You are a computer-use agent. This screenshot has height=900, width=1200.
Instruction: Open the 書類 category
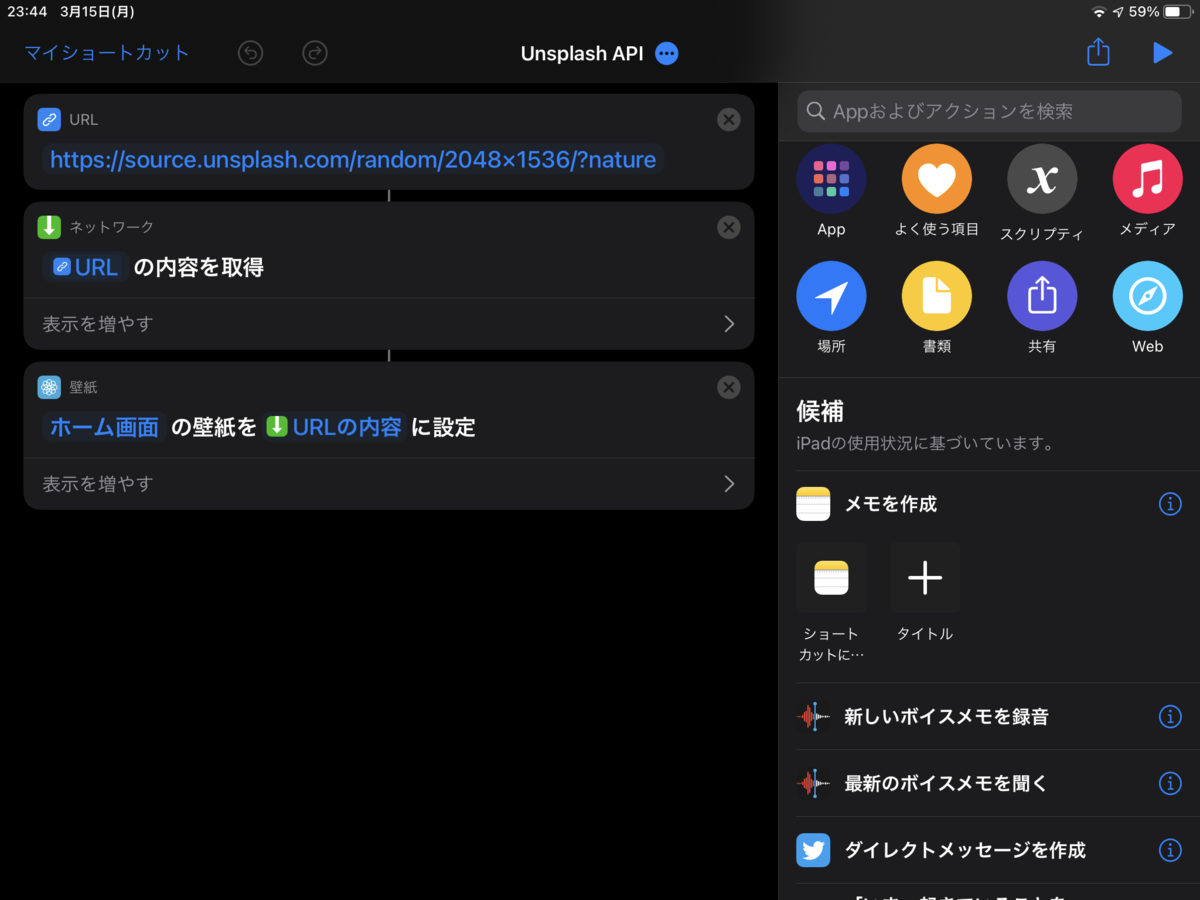937,308
